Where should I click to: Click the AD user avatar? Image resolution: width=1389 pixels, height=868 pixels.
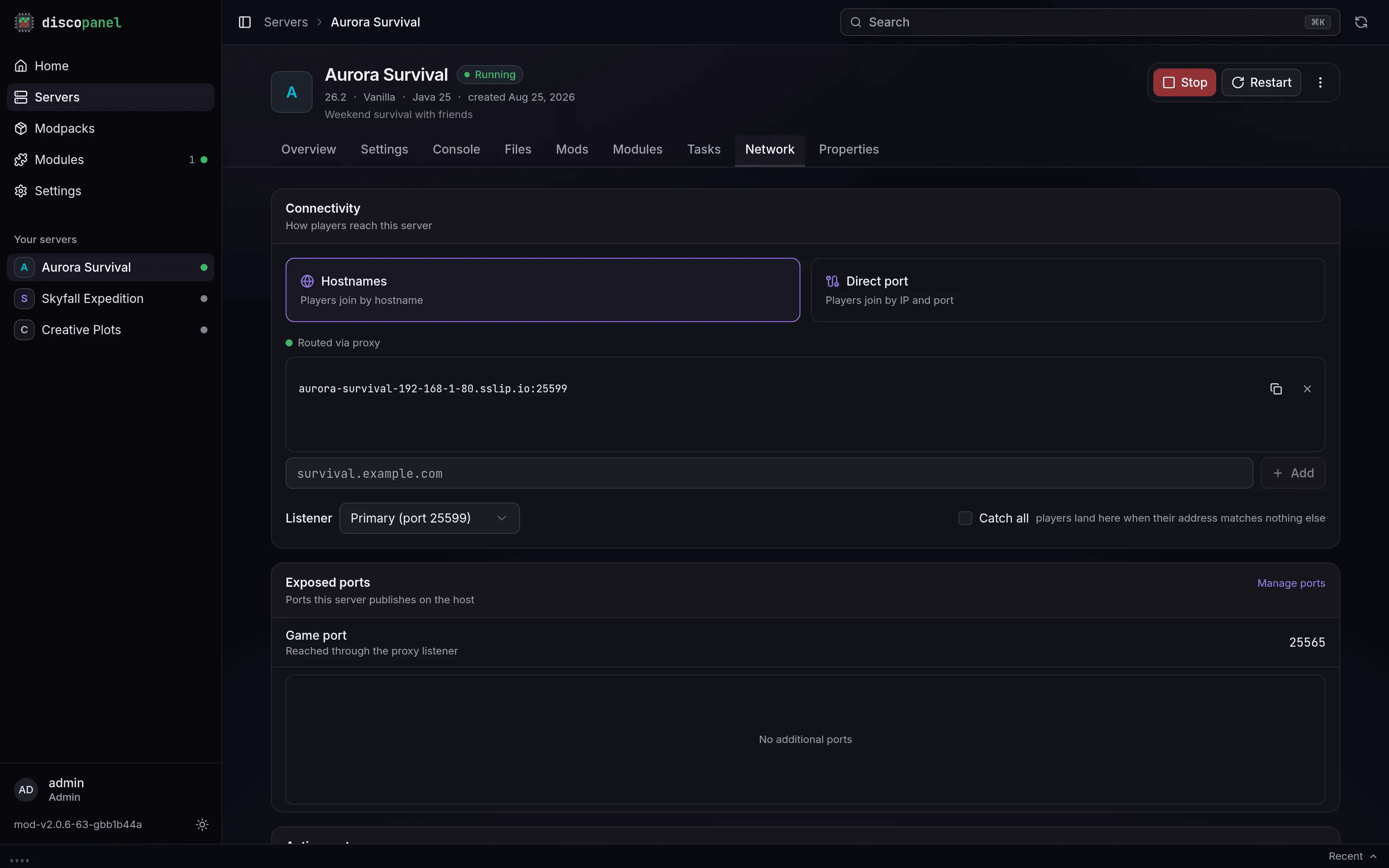pyautogui.click(x=26, y=789)
